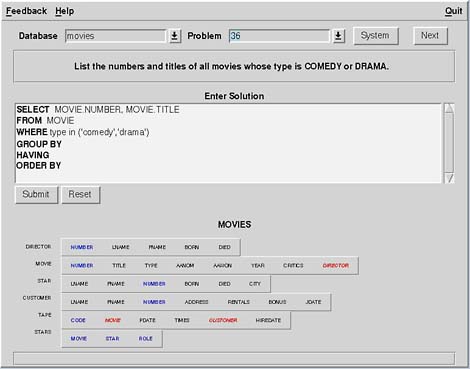This screenshot has width=470, height=369.
Task: Focus the Database field showing movies
Action: tap(115, 36)
